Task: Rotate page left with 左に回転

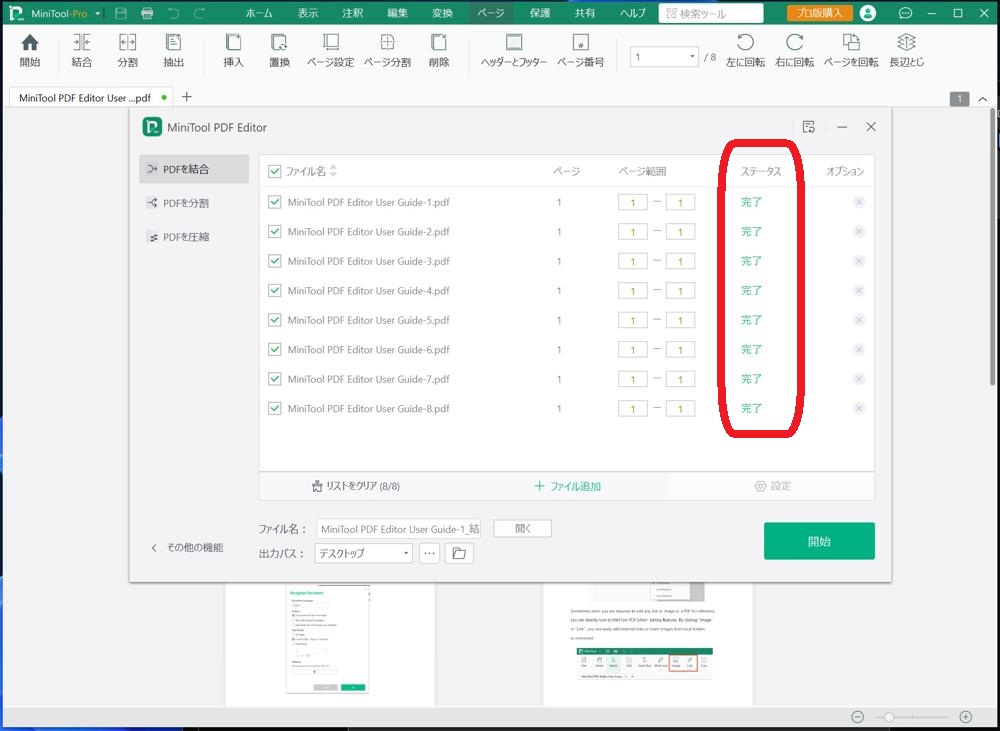Action: click(x=746, y=50)
